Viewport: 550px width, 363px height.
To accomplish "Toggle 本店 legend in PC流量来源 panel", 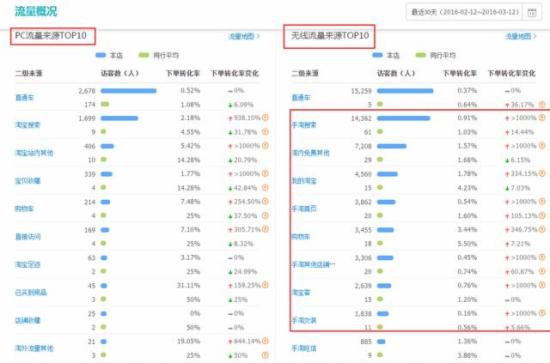I will coord(109,55).
